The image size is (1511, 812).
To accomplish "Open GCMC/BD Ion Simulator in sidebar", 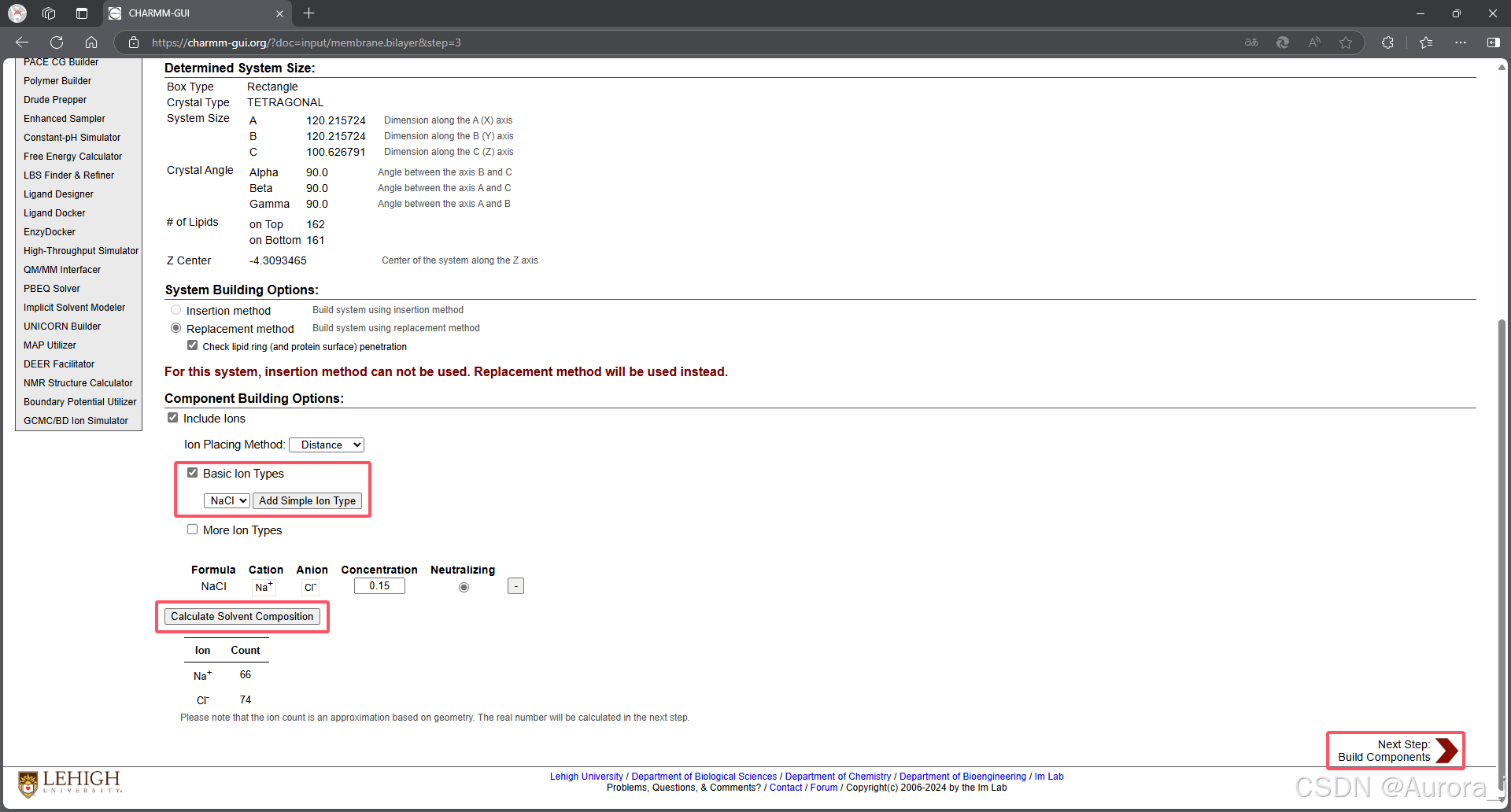I will tap(76, 421).
